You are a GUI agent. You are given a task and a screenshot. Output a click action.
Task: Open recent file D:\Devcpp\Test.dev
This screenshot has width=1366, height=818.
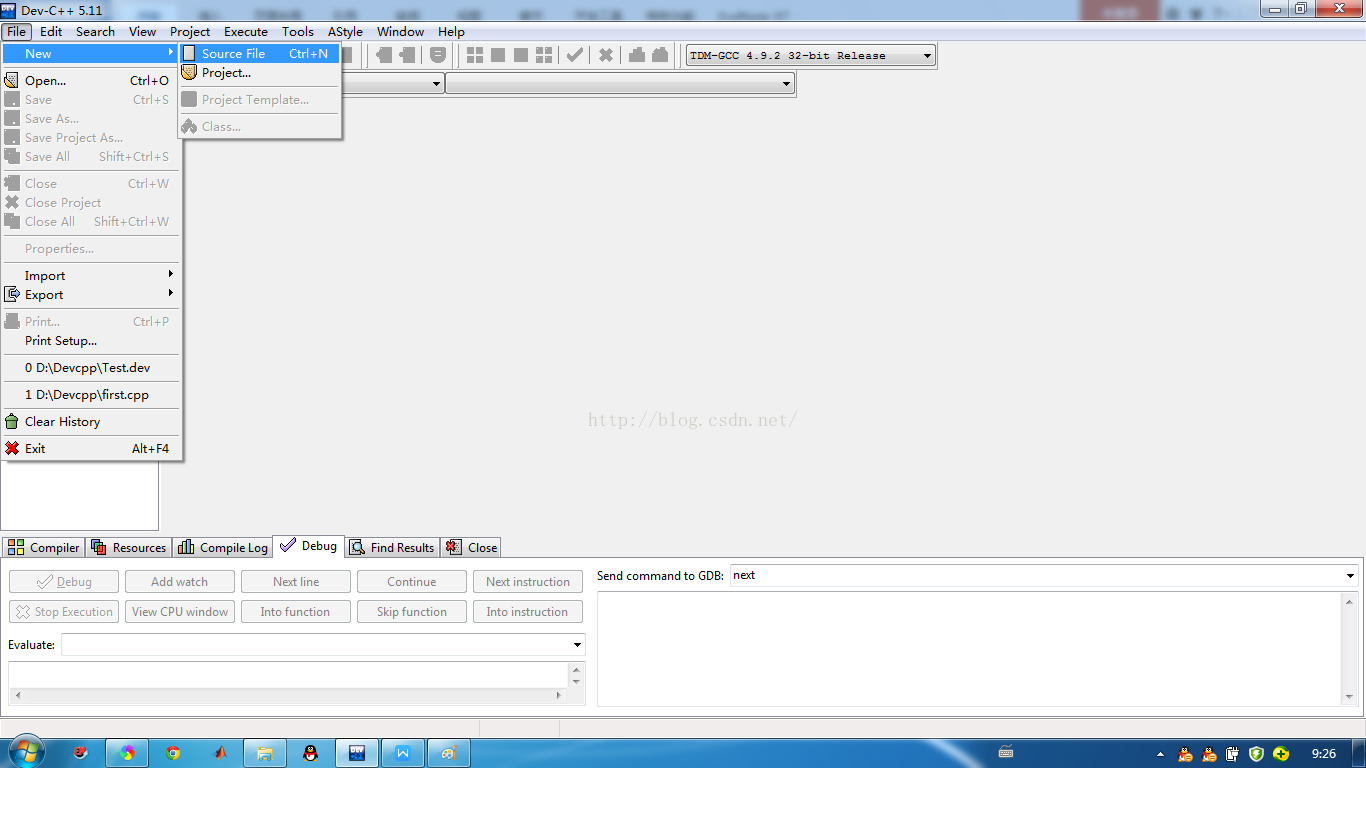(90, 367)
